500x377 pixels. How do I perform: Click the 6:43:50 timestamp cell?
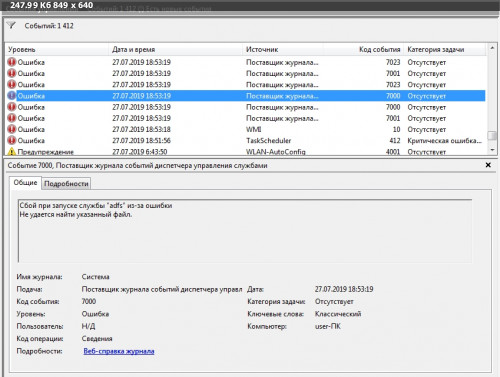click(x=140, y=152)
